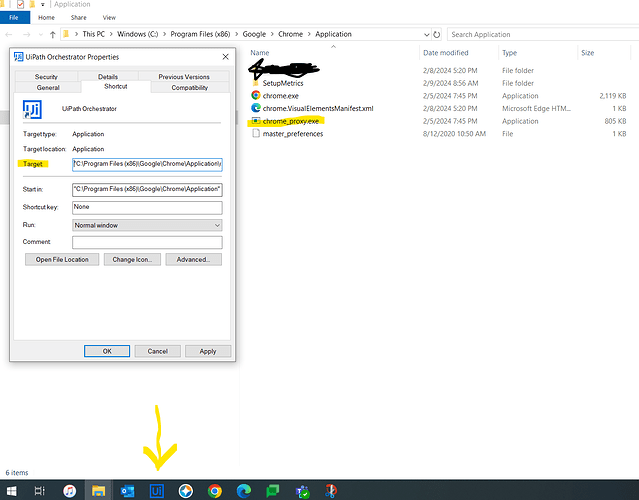Sort files by Date modified column

pyautogui.click(x=445, y=53)
